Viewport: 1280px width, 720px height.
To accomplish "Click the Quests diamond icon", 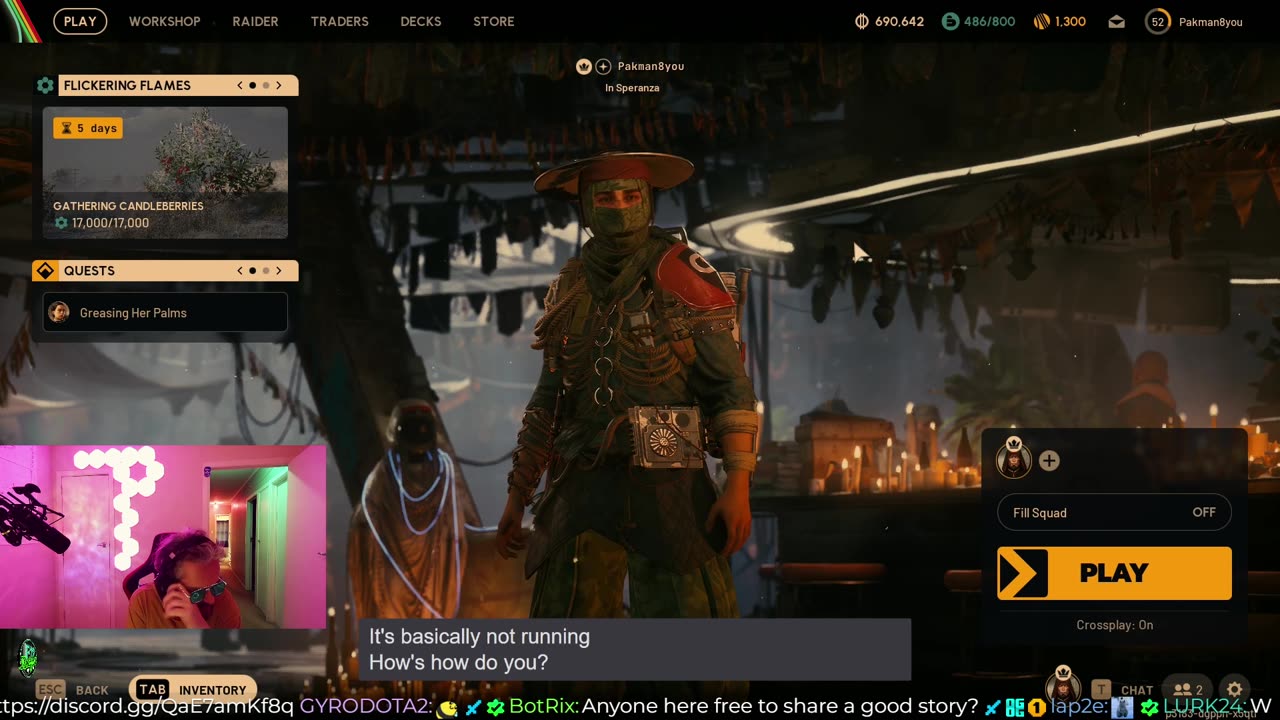I will tap(45, 271).
